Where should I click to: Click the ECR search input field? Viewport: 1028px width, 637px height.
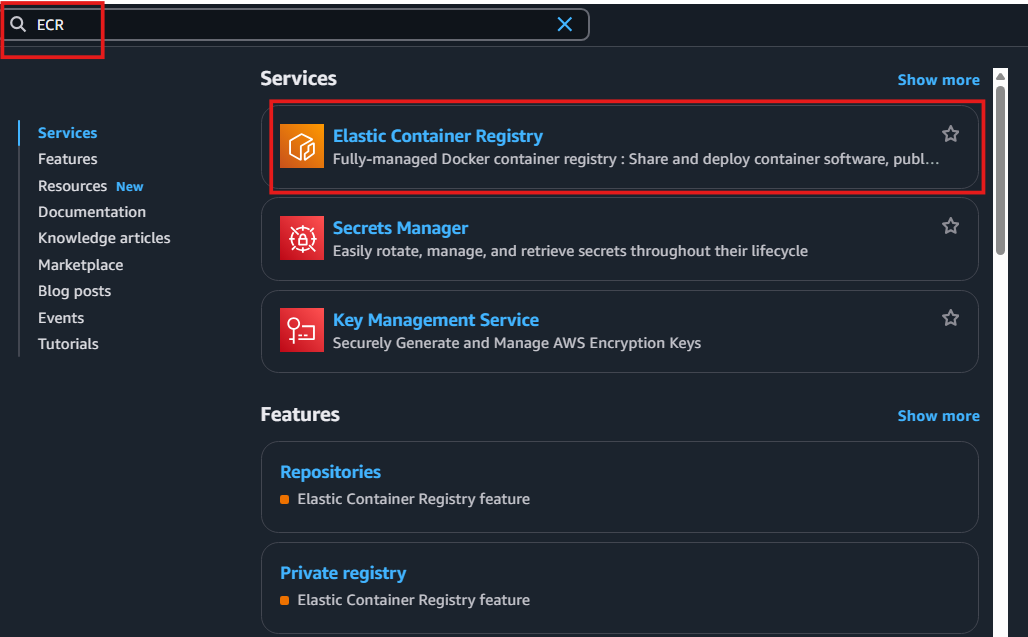296,25
